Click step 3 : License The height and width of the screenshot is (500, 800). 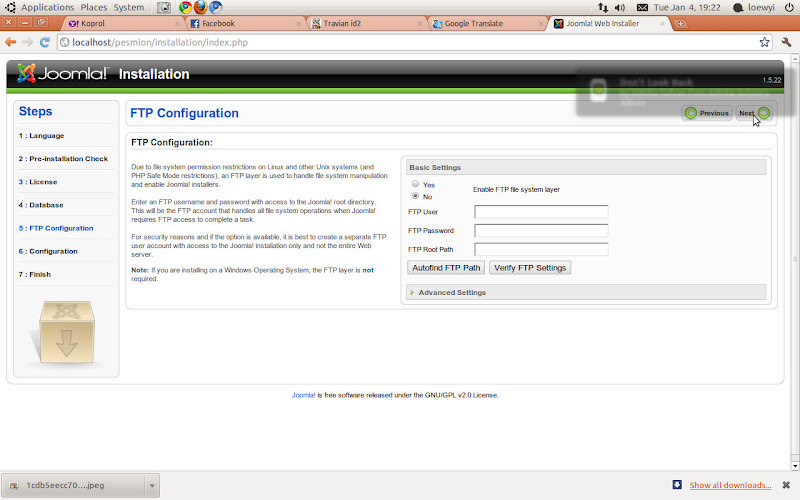(38, 182)
